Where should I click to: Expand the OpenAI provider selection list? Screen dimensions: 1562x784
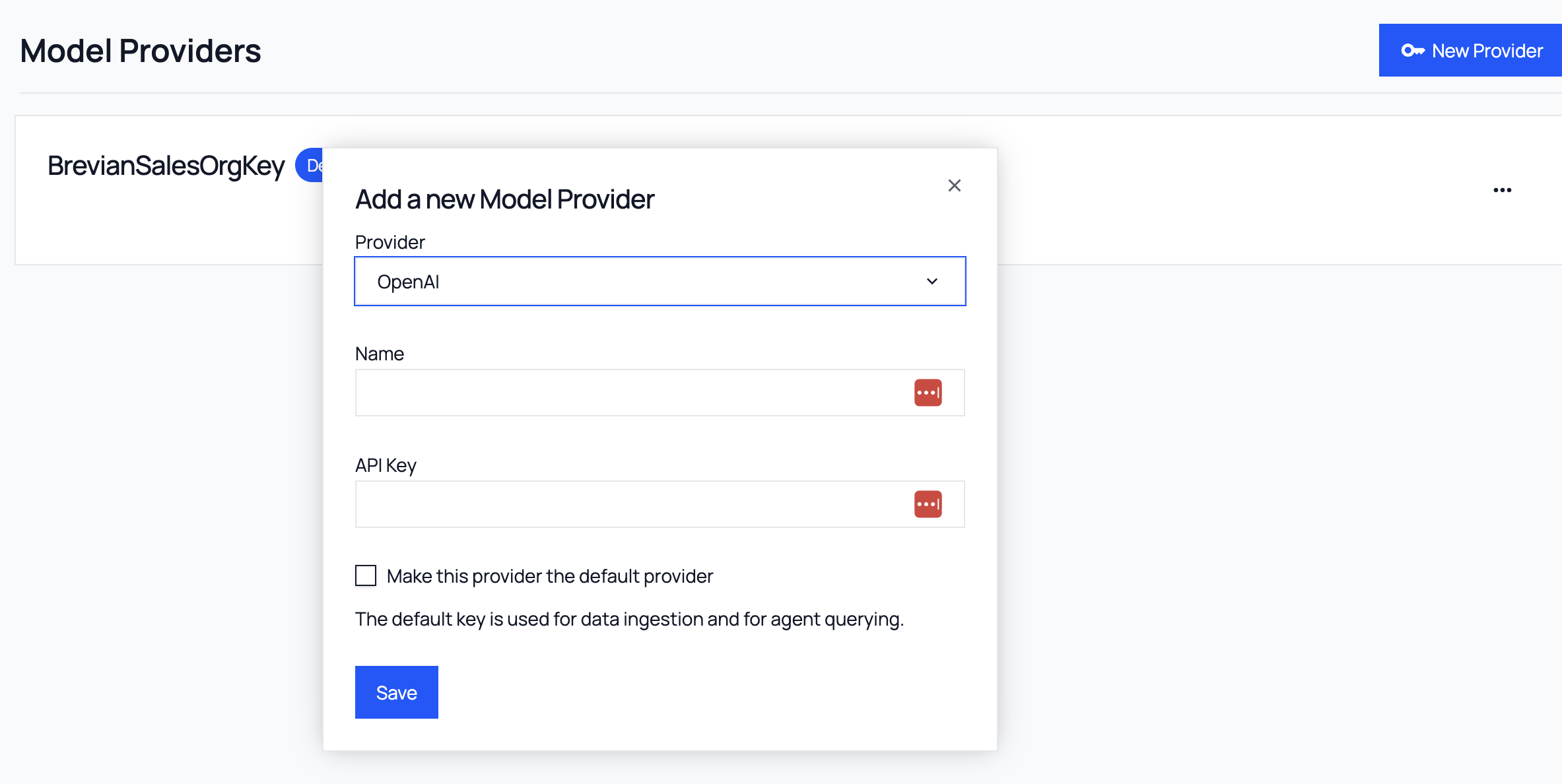click(660, 281)
